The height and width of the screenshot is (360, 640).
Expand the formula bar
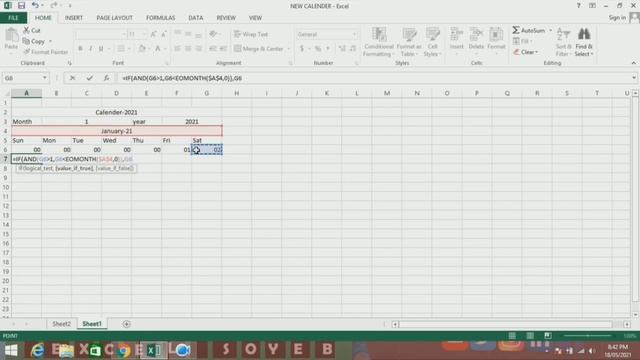click(x=634, y=78)
